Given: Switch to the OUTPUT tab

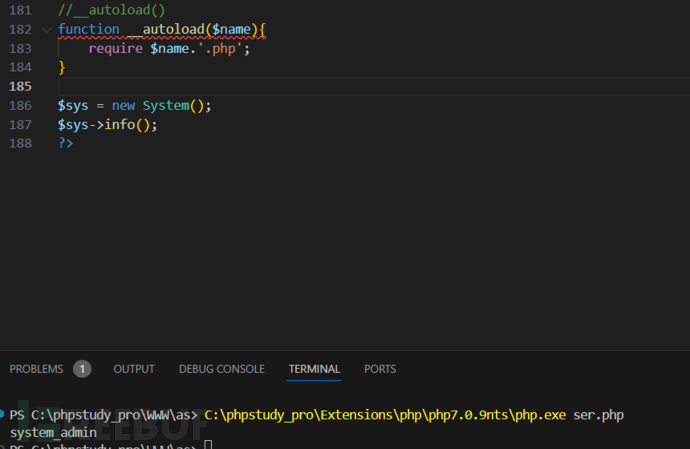Looking at the screenshot, I should (x=134, y=369).
